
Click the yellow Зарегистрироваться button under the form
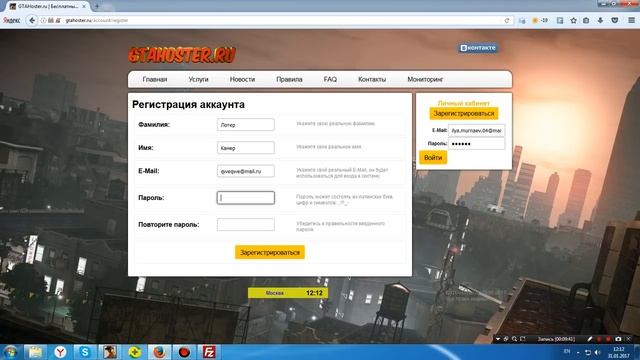tap(270, 252)
